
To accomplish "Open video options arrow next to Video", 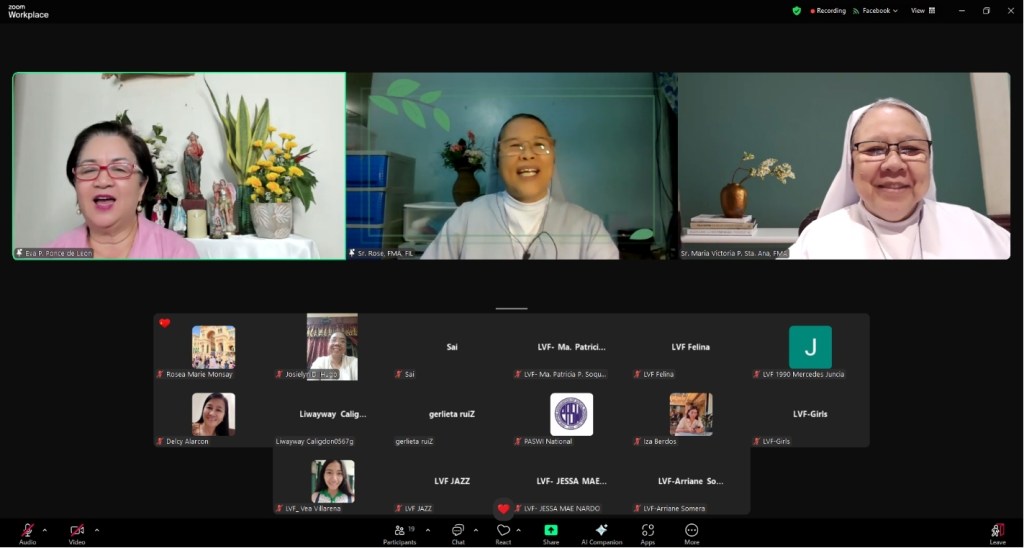I will [96, 530].
